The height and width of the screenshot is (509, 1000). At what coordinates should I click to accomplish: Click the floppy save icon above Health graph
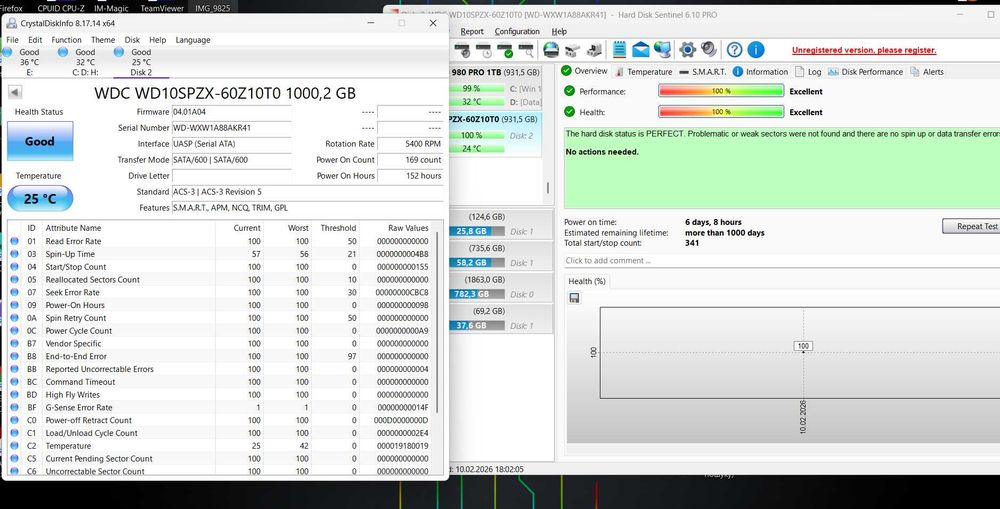point(575,298)
